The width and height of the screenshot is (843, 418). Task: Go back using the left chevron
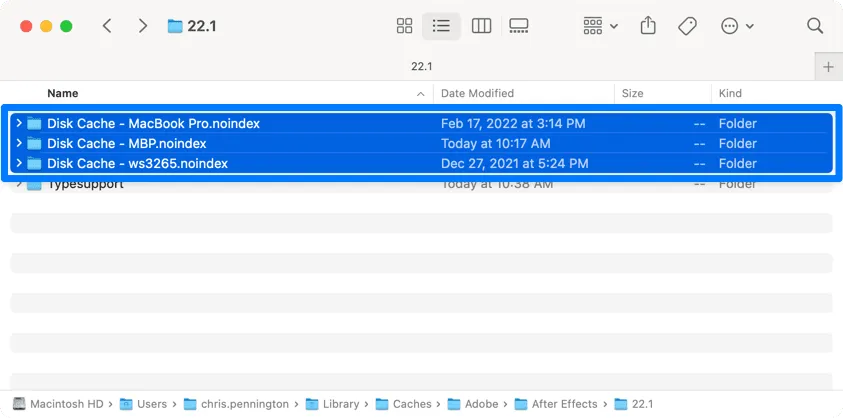tap(107, 26)
